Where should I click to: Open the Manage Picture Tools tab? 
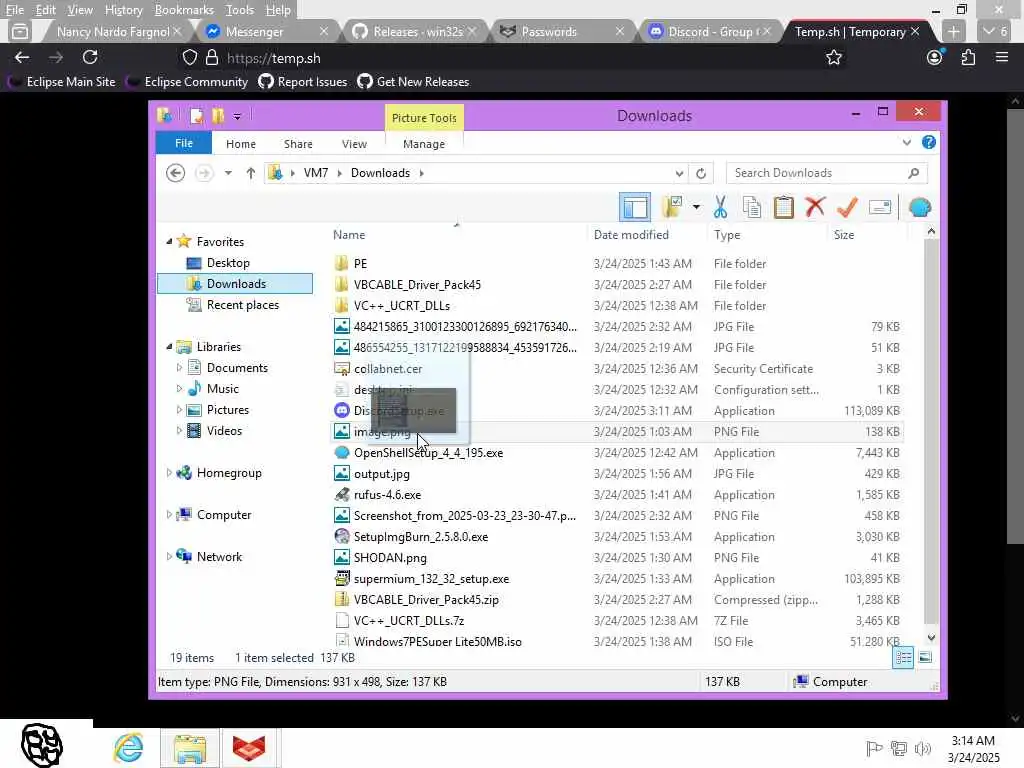tap(424, 144)
